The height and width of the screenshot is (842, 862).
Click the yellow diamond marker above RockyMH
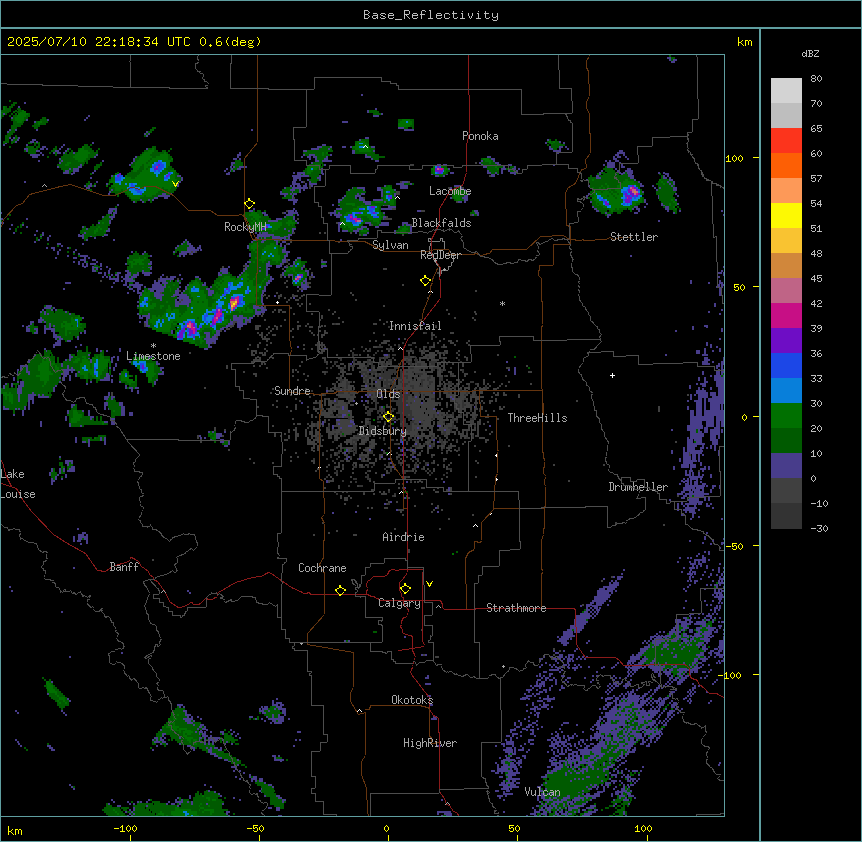pos(249,204)
